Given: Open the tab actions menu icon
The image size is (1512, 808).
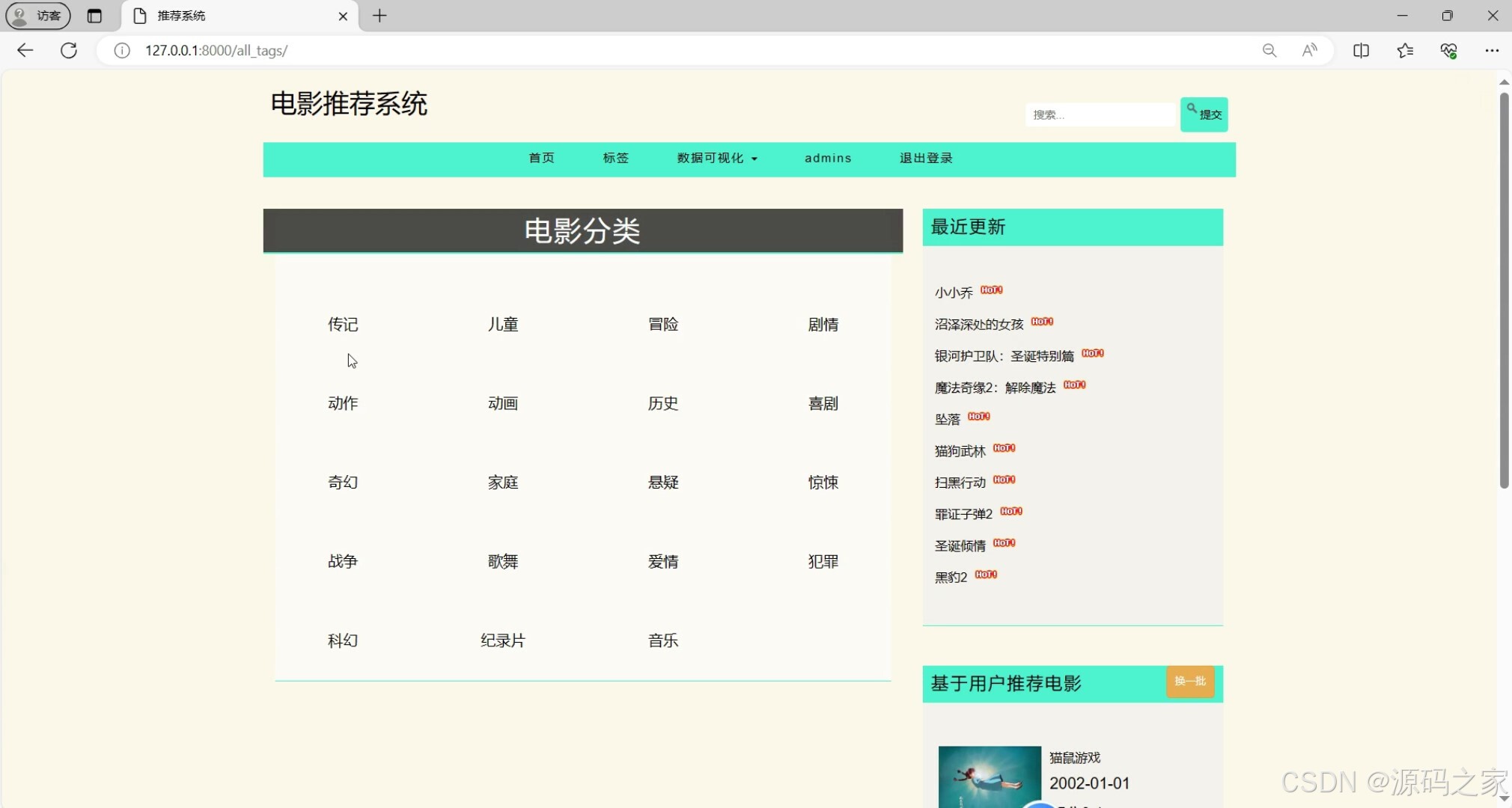Looking at the screenshot, I should [x=94, y=16].
